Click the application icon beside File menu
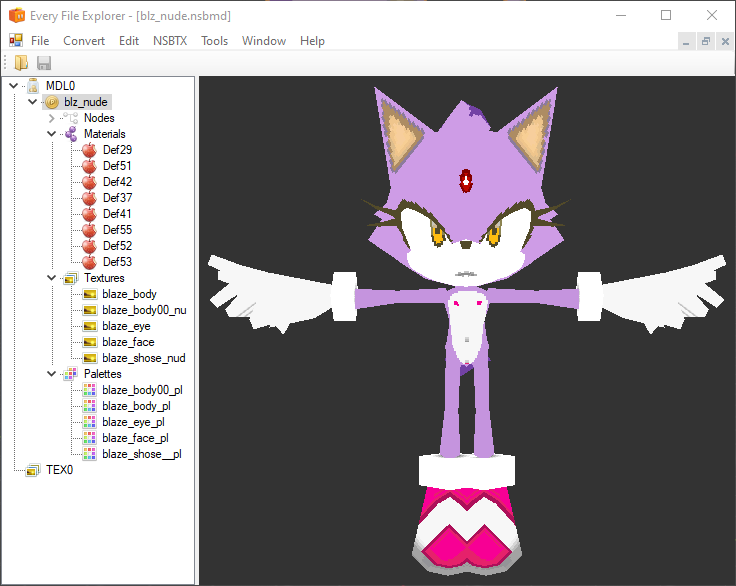This screenshot has height=586, width=736. 16,40
